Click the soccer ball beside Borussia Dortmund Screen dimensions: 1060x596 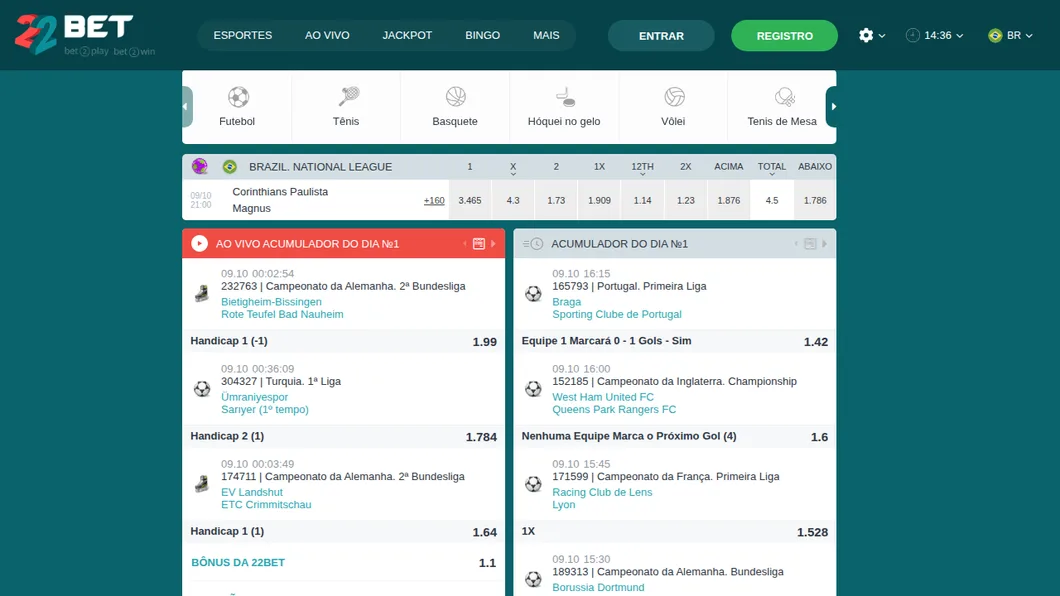[533, 579]
